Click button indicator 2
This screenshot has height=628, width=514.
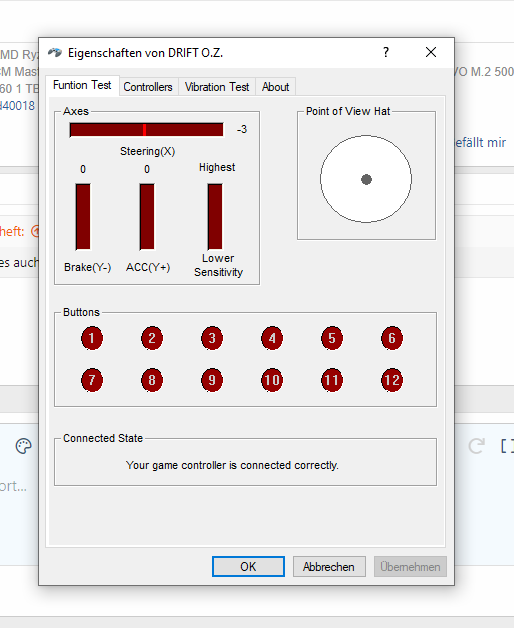point(152,338)
